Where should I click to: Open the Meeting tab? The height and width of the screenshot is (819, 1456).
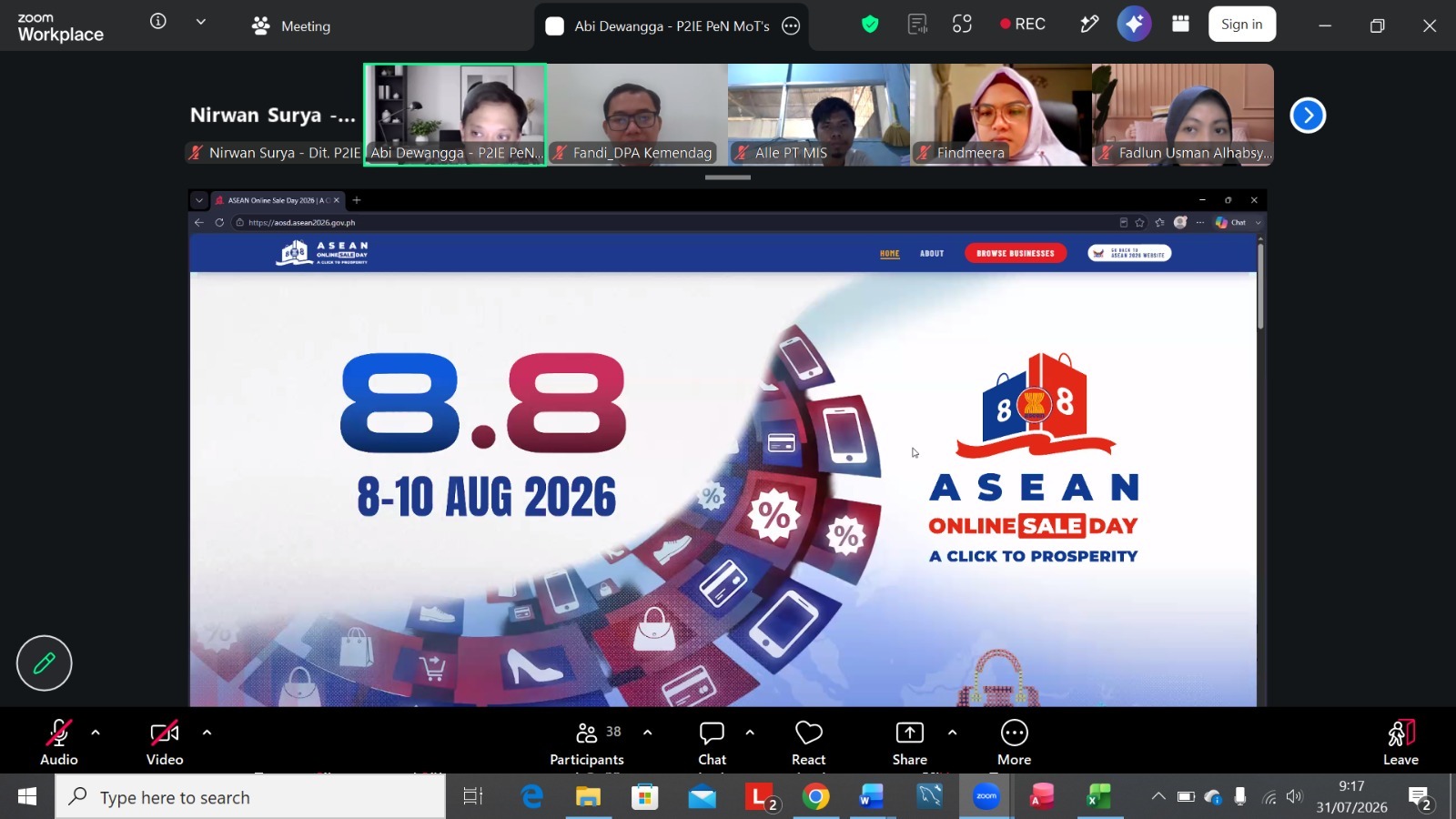[x=291, y=26]
